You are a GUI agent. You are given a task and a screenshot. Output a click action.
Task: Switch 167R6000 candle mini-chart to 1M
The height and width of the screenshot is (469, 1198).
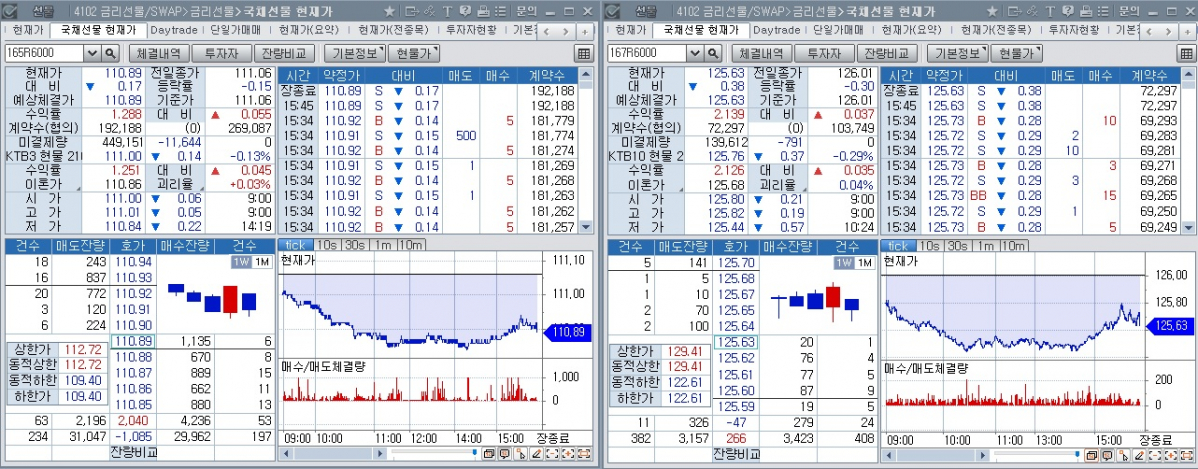(x=864, y=263)
